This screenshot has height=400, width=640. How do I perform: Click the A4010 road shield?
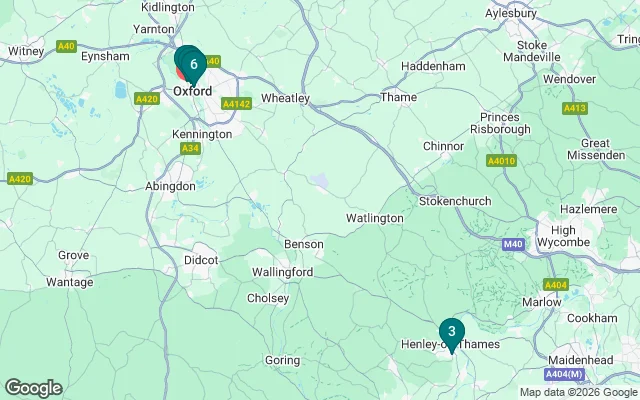click(x=501, y=160)
